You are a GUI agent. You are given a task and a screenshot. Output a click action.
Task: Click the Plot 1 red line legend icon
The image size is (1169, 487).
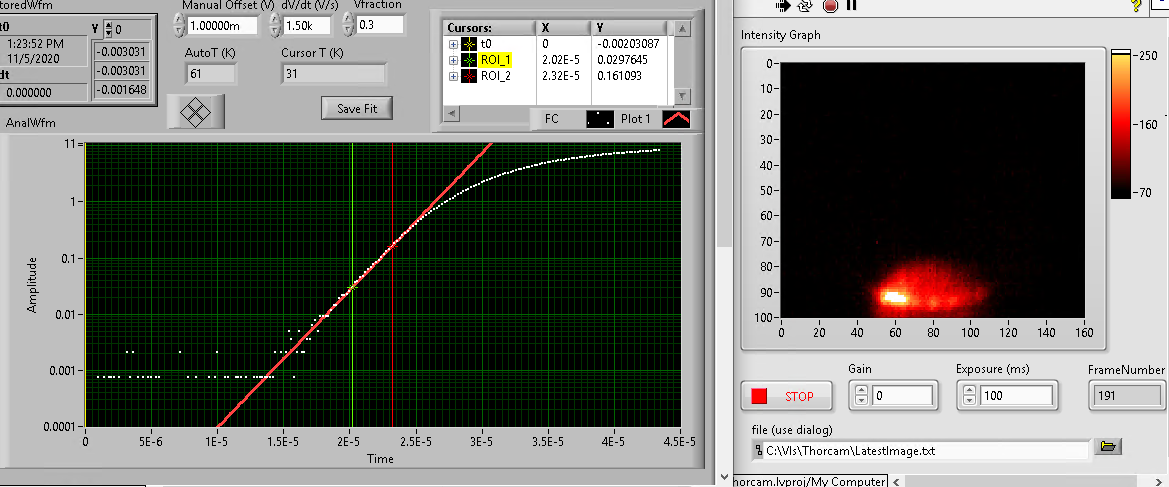coord(676,119)
